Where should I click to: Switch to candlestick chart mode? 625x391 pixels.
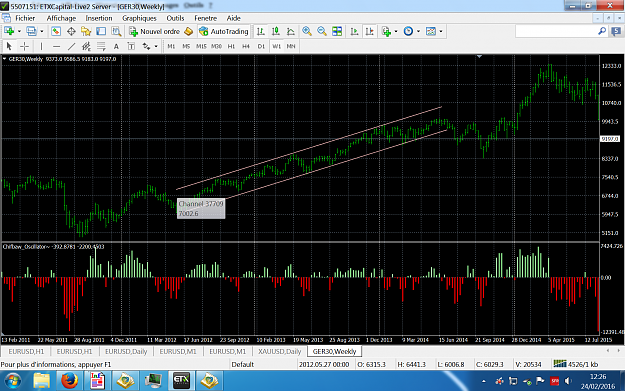(x=275, y=31)
